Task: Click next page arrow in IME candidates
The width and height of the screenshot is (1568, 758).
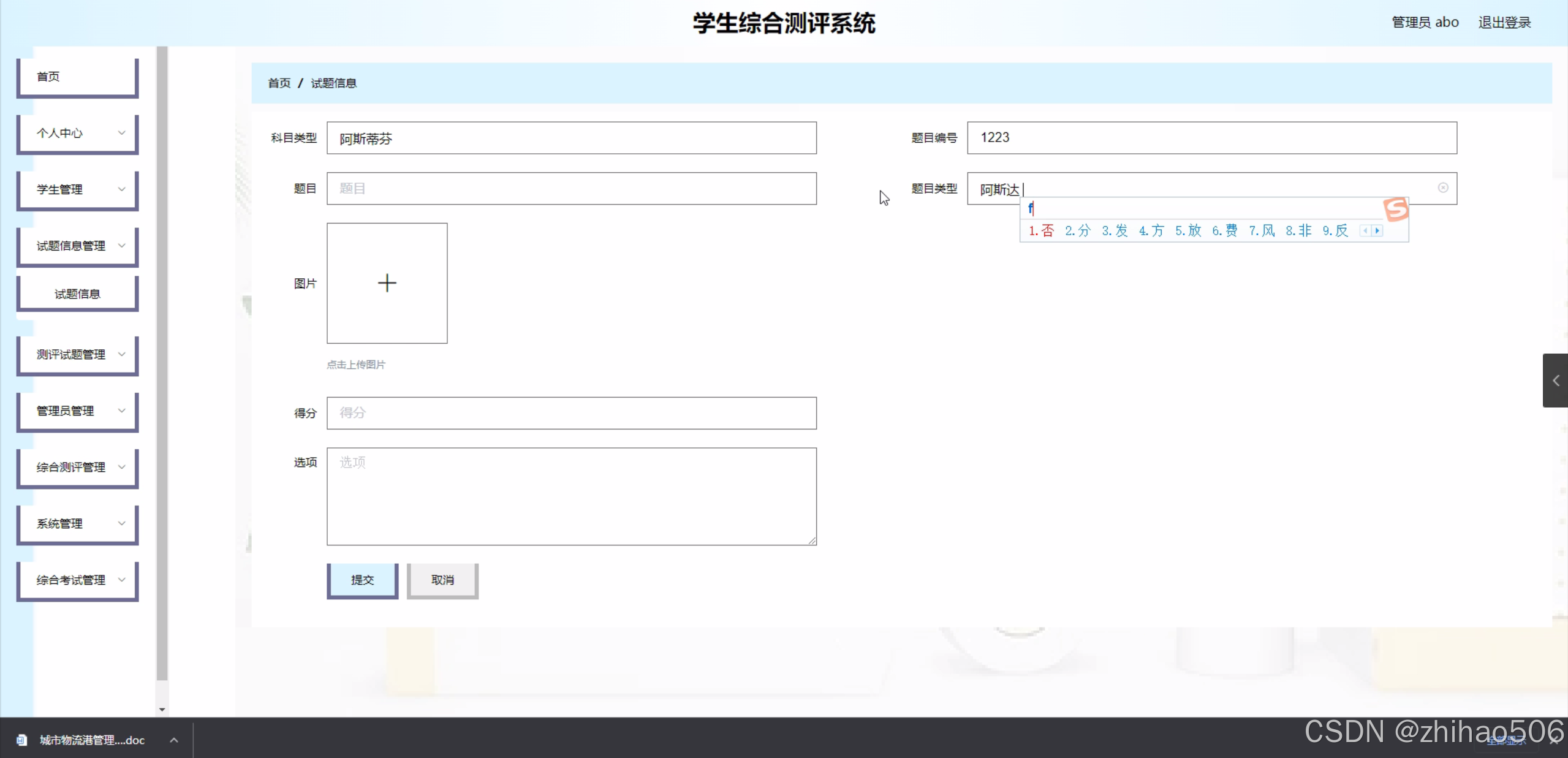Action: coord(1377,231)
